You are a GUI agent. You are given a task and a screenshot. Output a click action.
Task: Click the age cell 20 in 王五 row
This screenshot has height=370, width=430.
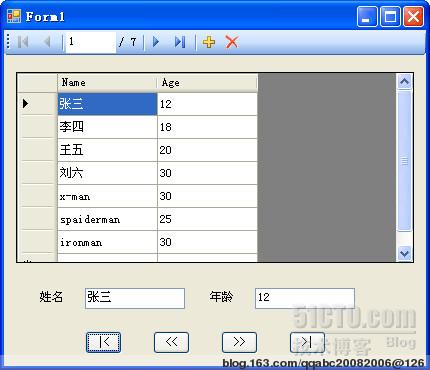[207, 150]
